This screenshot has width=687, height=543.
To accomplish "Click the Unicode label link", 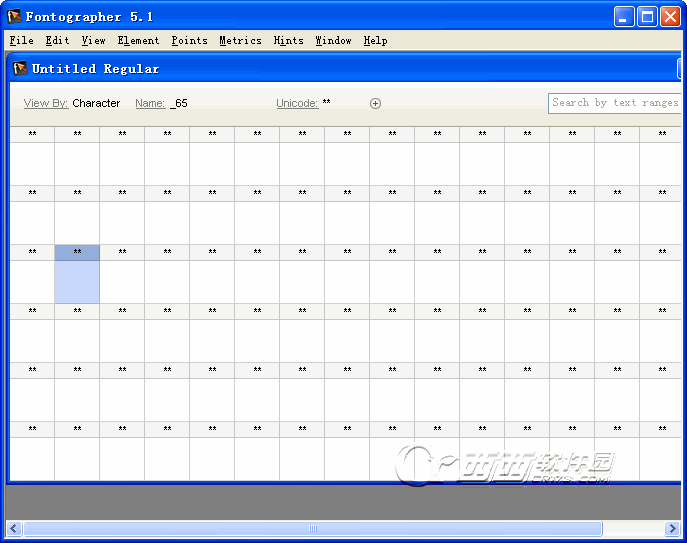I will coord(297,103).
